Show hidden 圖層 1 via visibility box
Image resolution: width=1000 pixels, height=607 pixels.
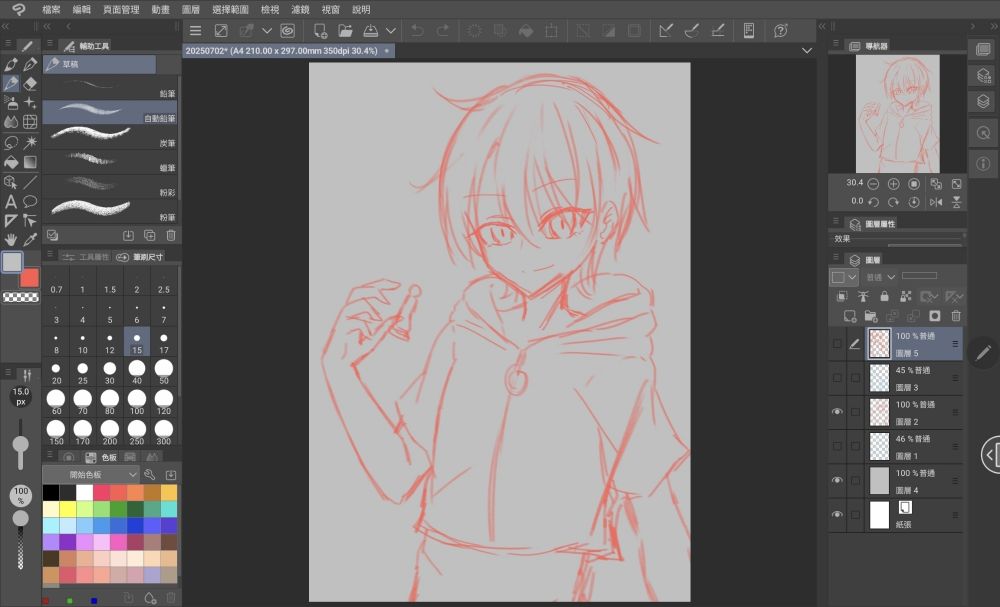click(837, 446)
